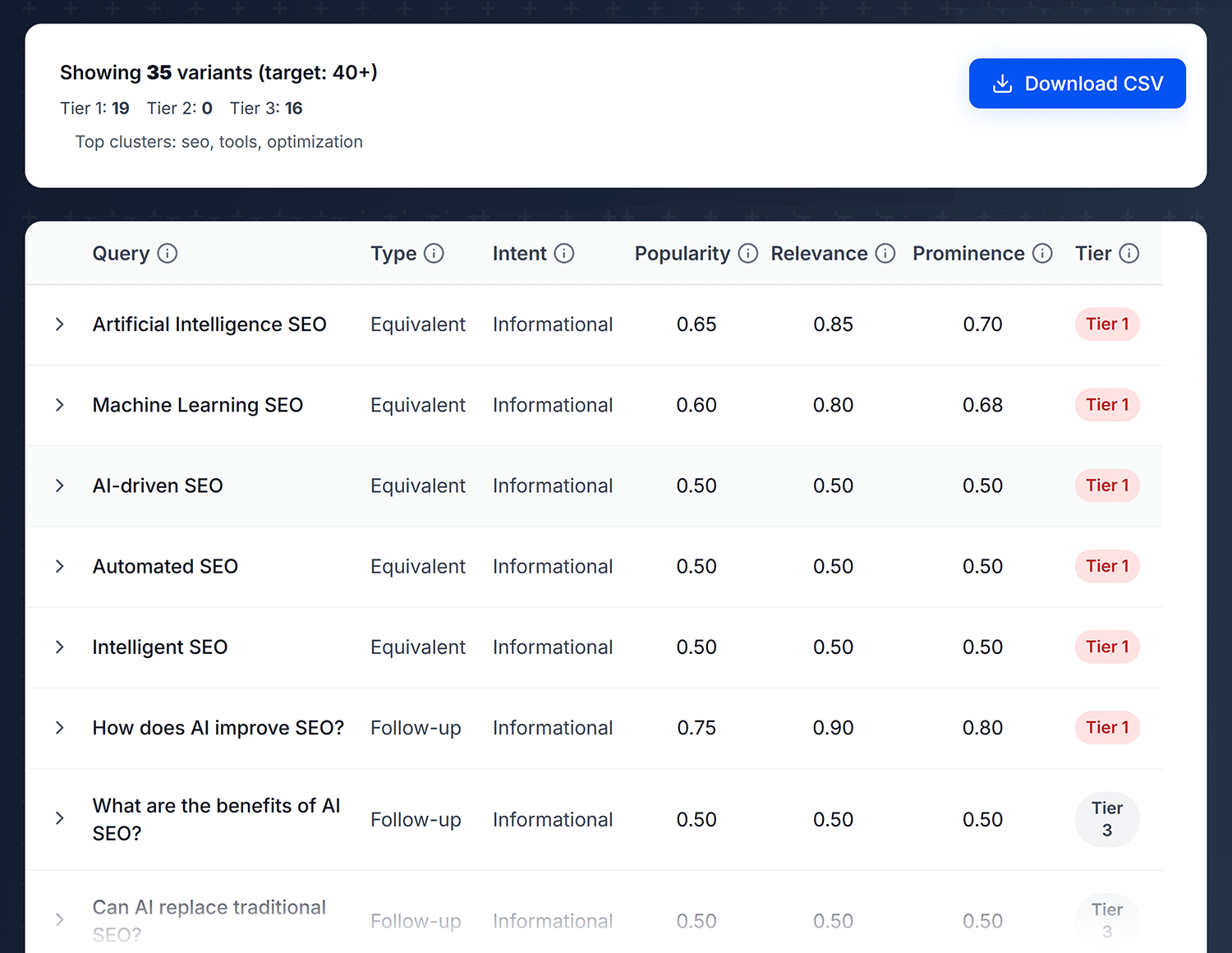The height and width of the screenshot is (953, 1232).
Task: Select the Query column header
Action: point(121,253)
